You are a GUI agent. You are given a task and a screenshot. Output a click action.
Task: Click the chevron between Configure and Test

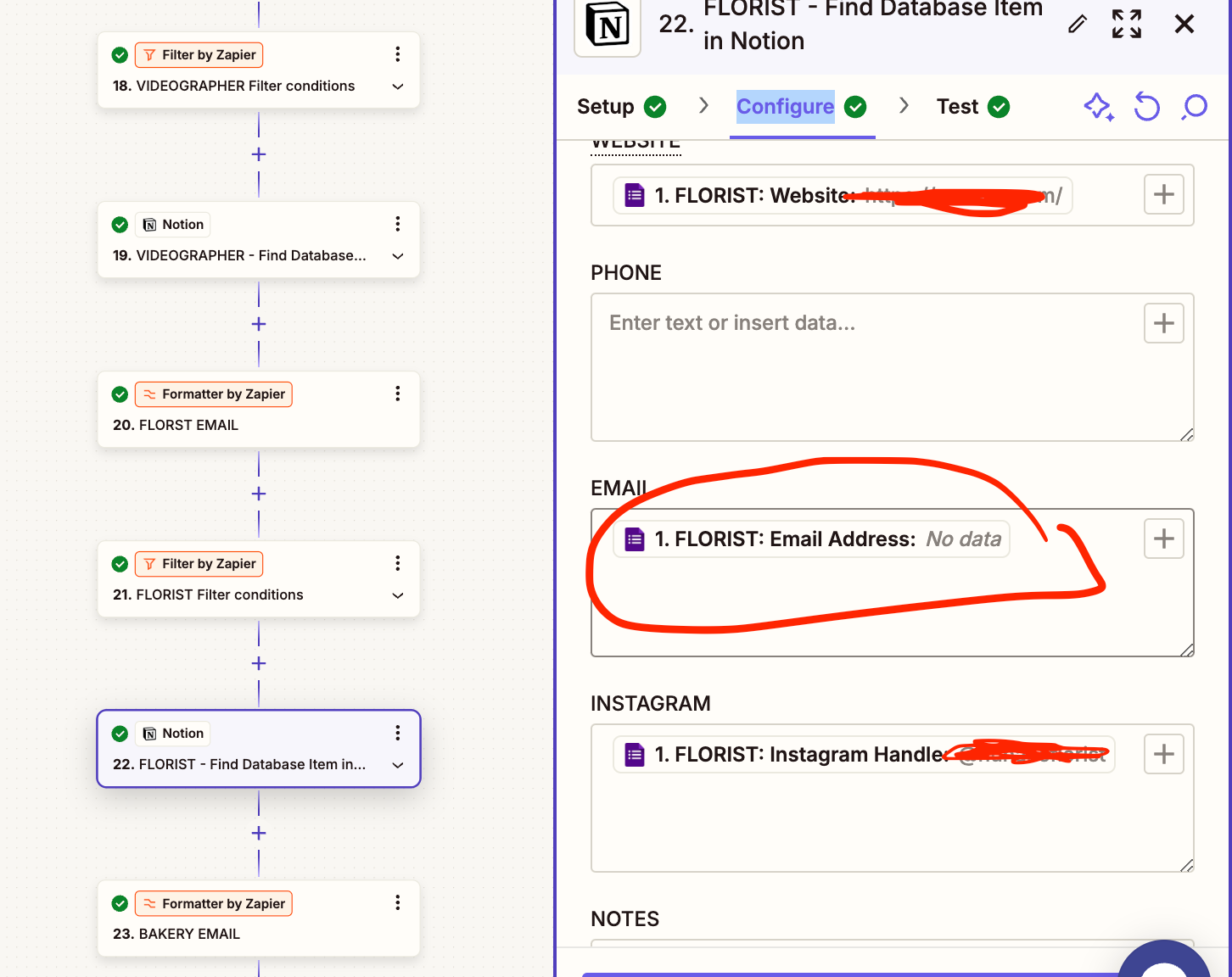pos(904,105)
